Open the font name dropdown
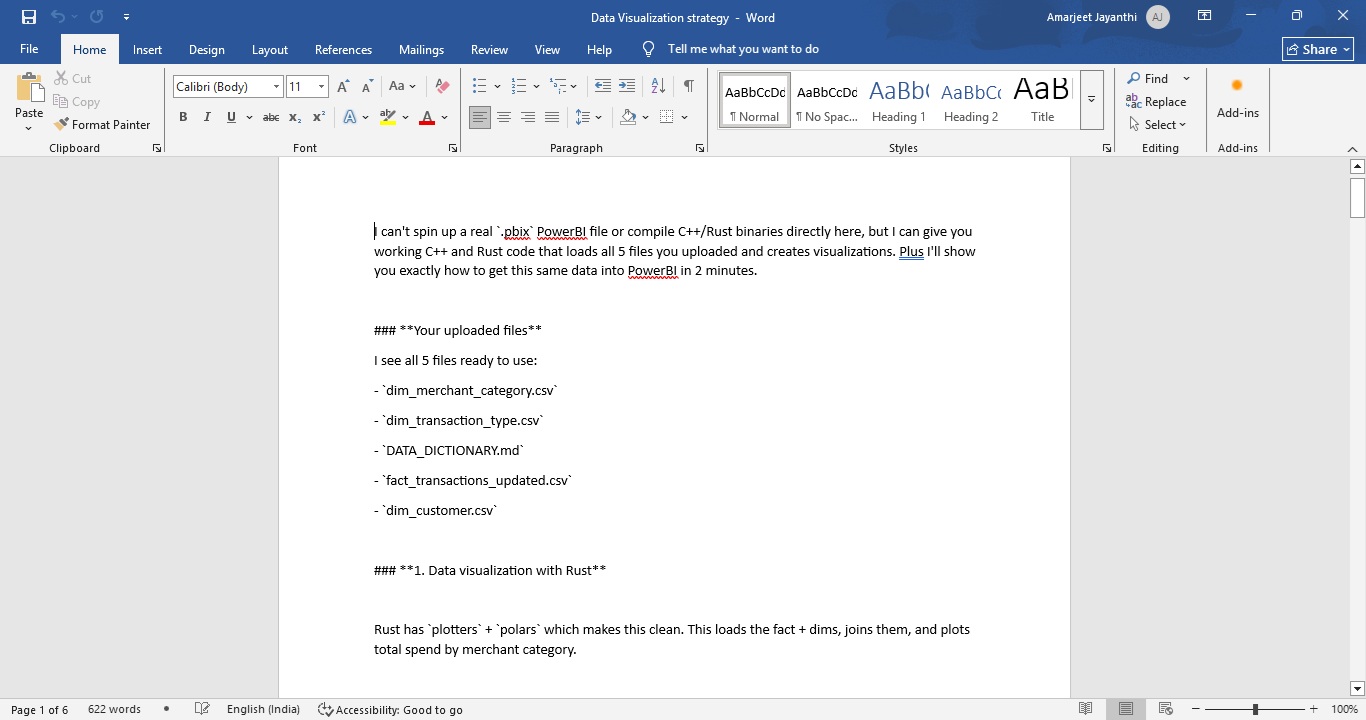 point(276,87)
